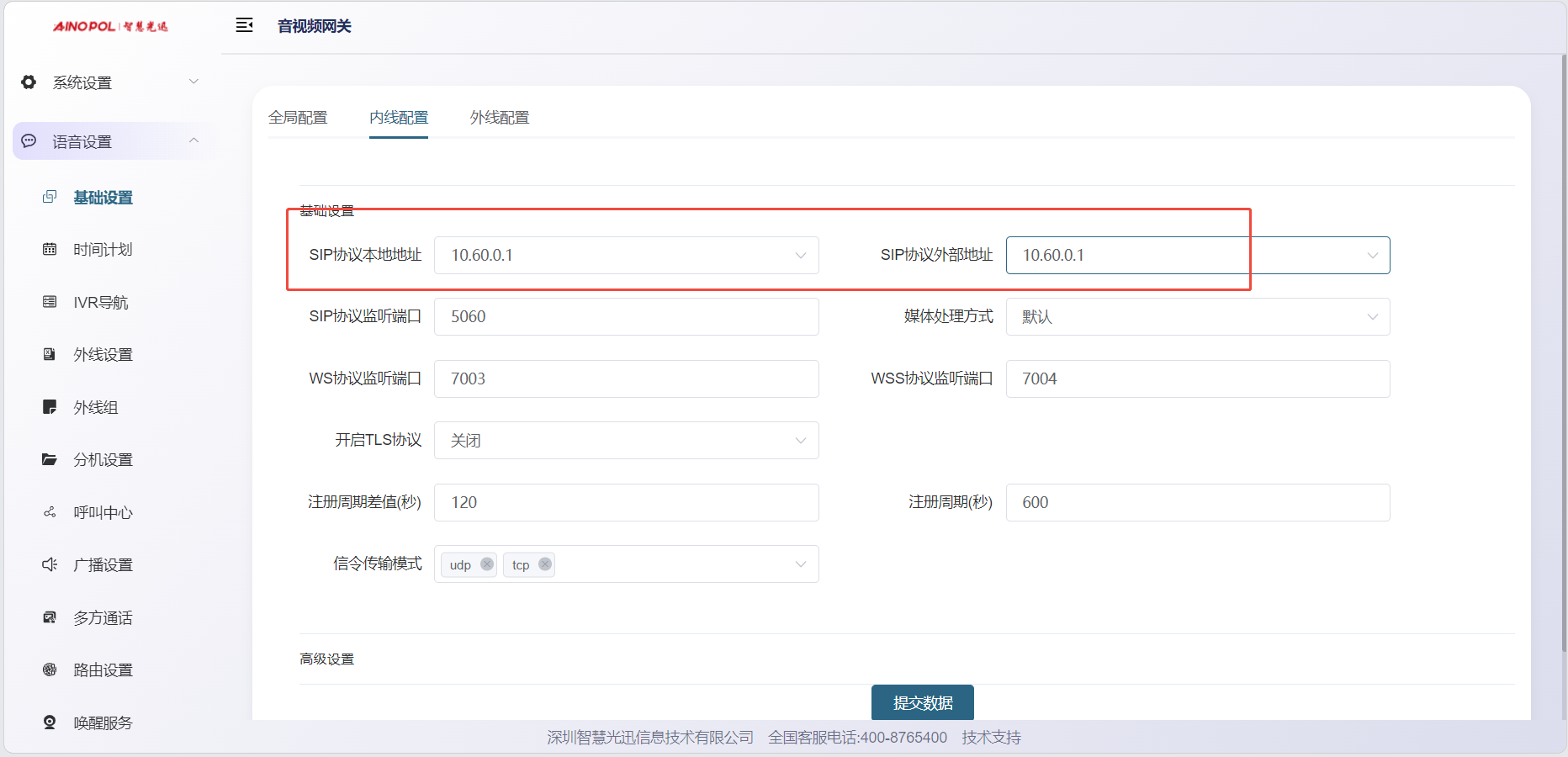Click the IVR导航 sidebar icon

(x=50, y=302)
